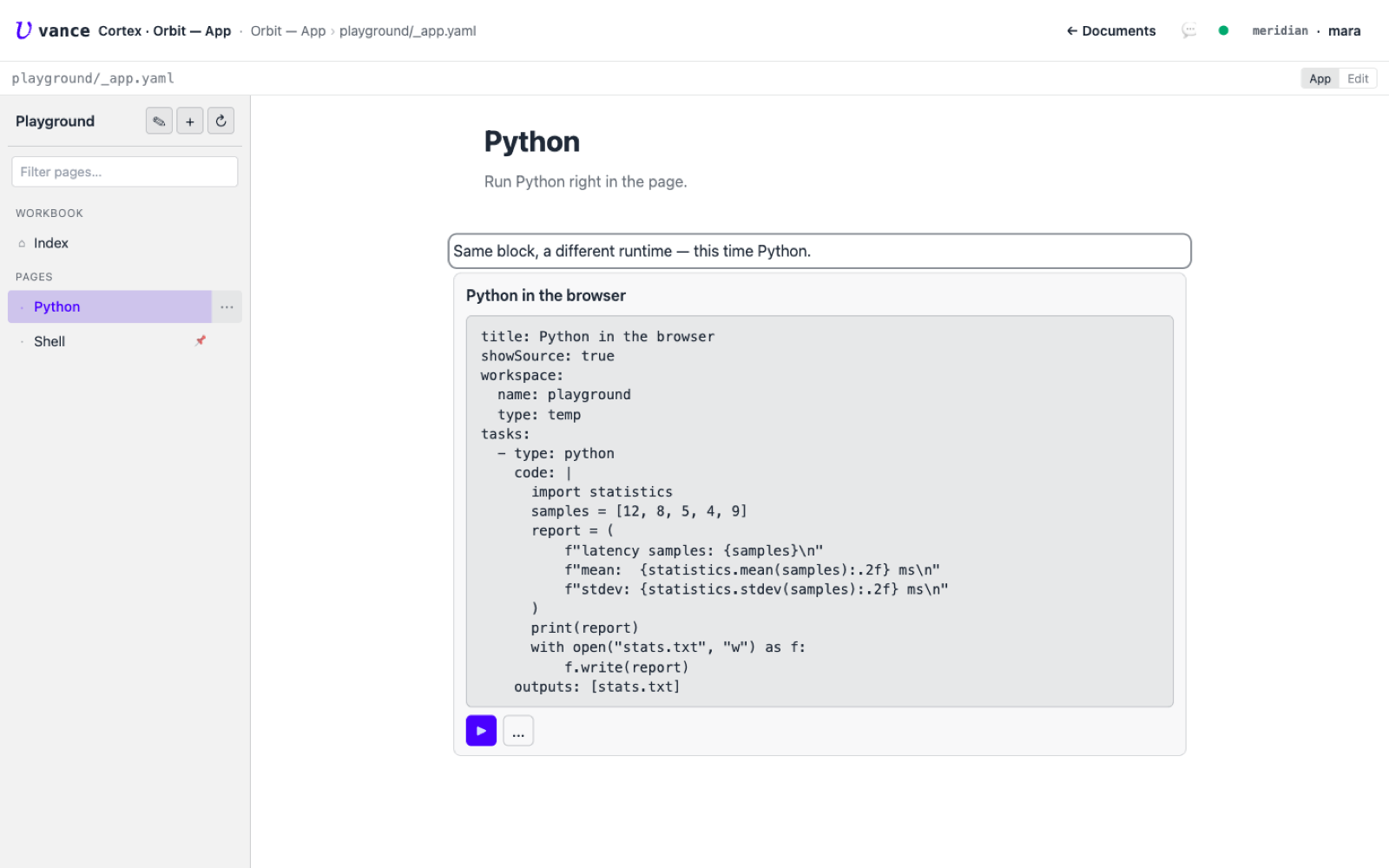Click the vance logo icon

pyautogui.click(x=23, y=30)
